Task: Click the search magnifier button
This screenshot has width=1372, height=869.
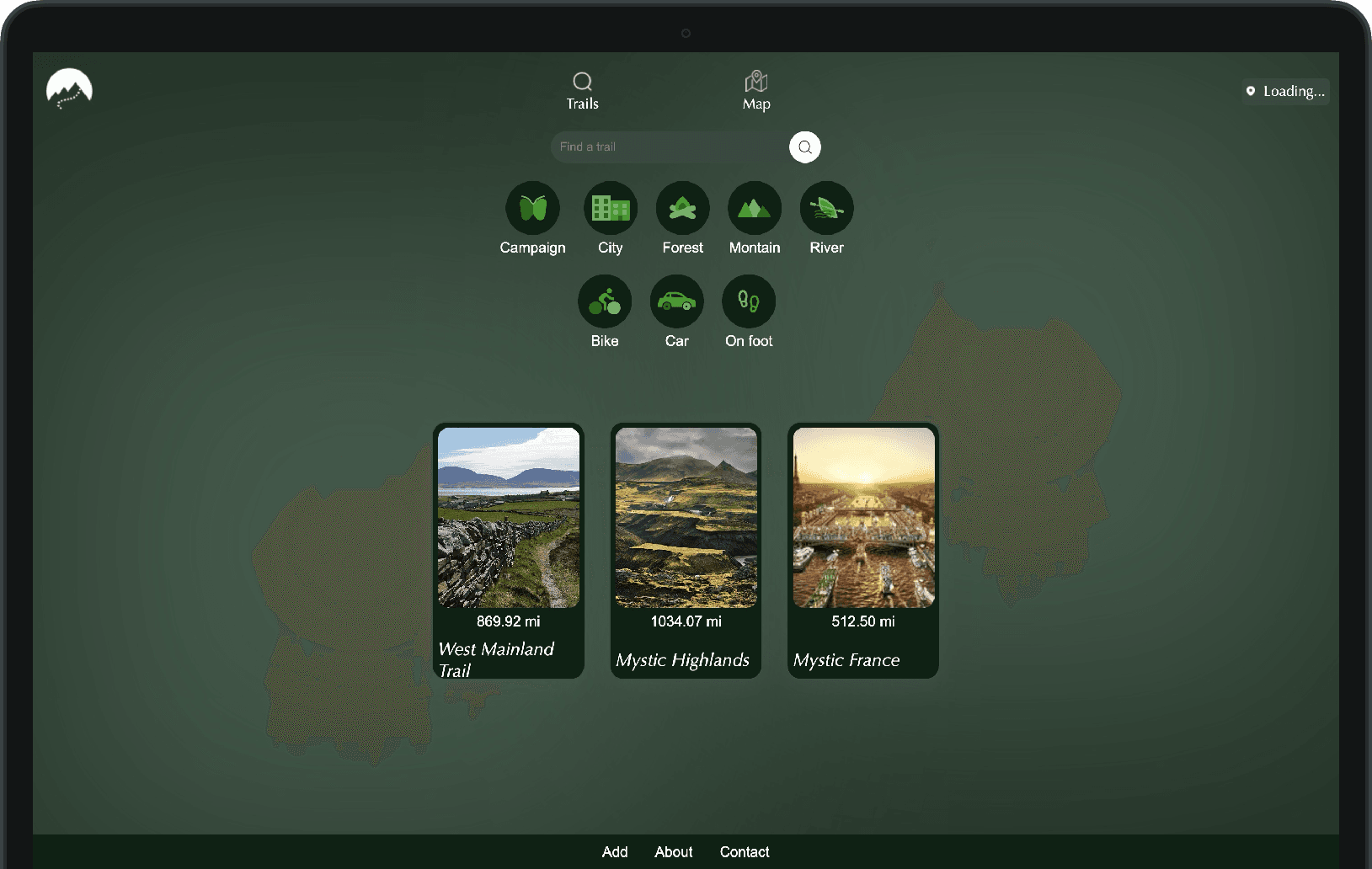Action: (804, 147)
